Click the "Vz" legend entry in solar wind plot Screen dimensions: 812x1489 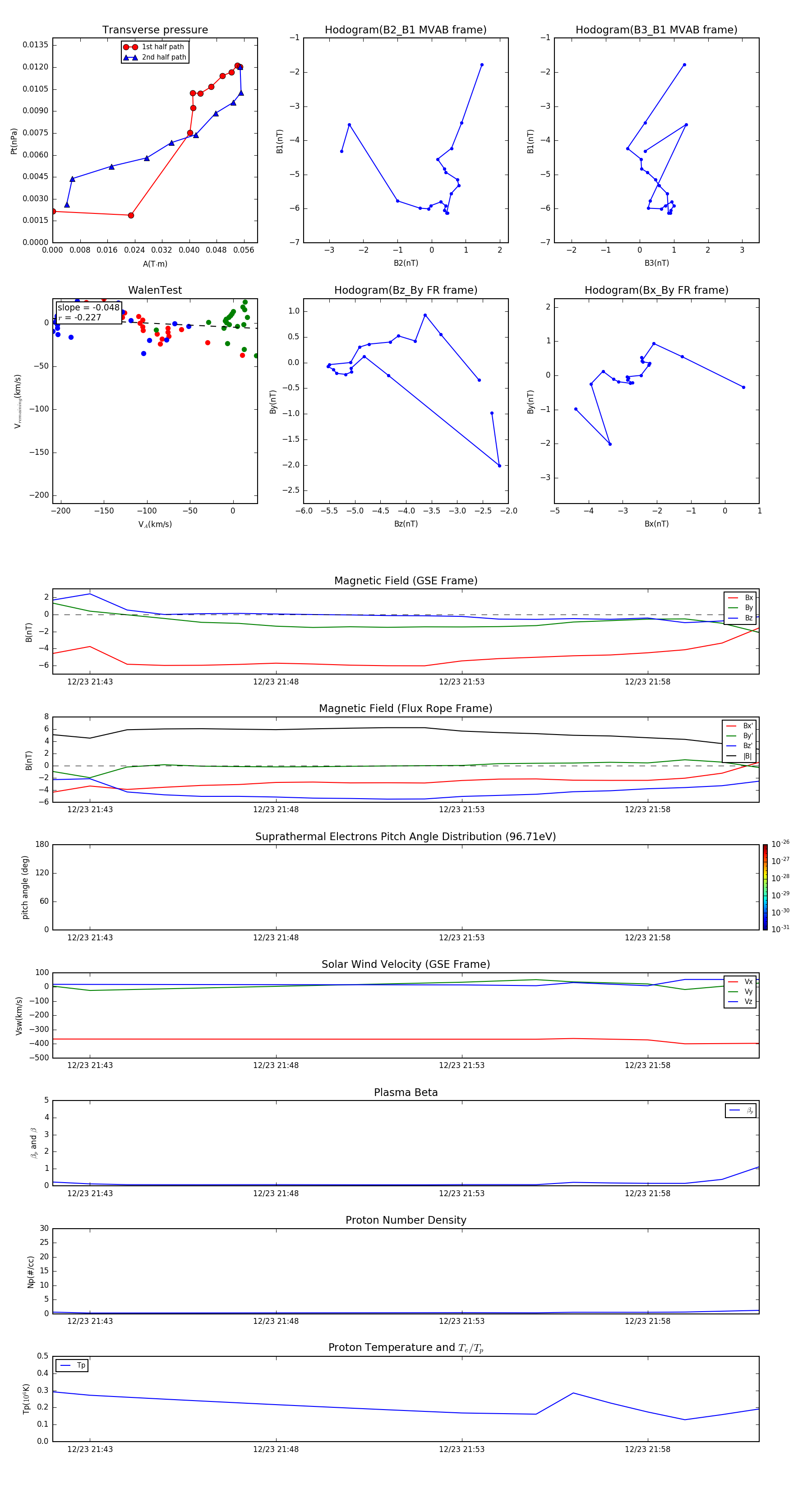pos(740,1001)
